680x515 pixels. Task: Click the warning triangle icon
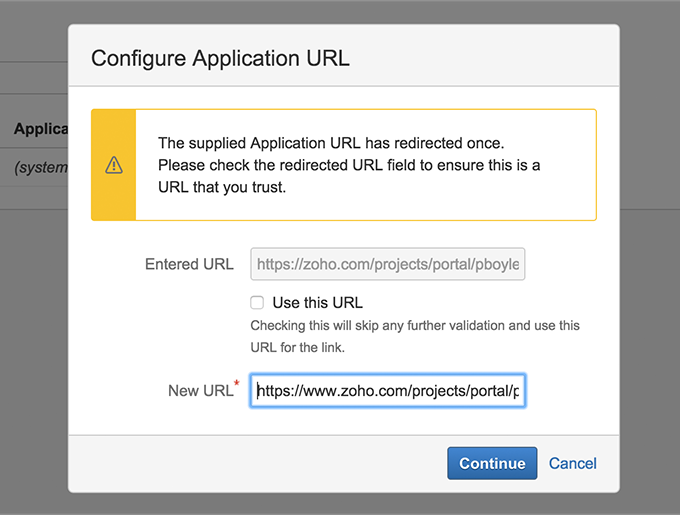pyautogui.click(x=113, y=165)
